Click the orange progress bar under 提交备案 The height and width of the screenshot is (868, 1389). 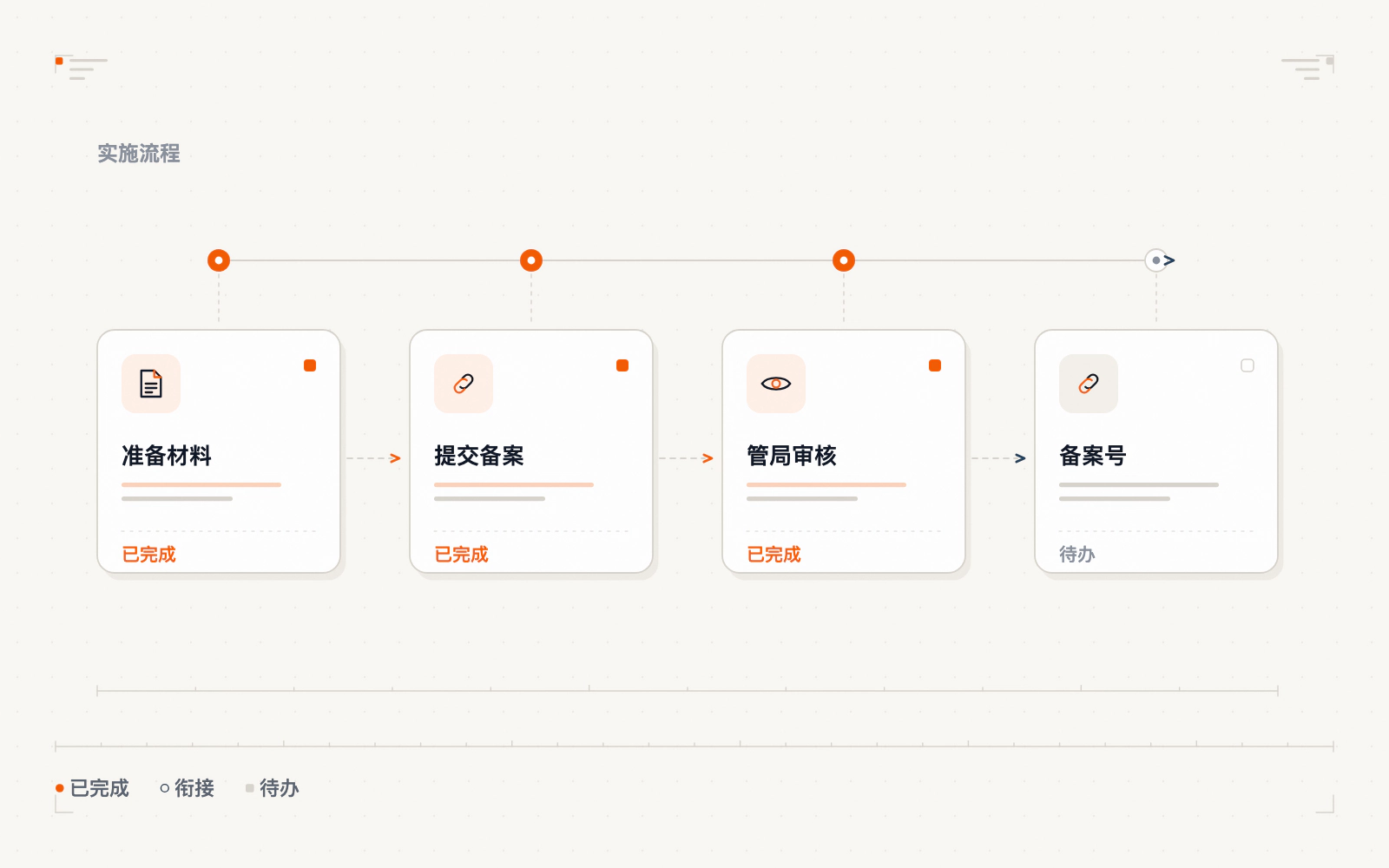(514, 484)
